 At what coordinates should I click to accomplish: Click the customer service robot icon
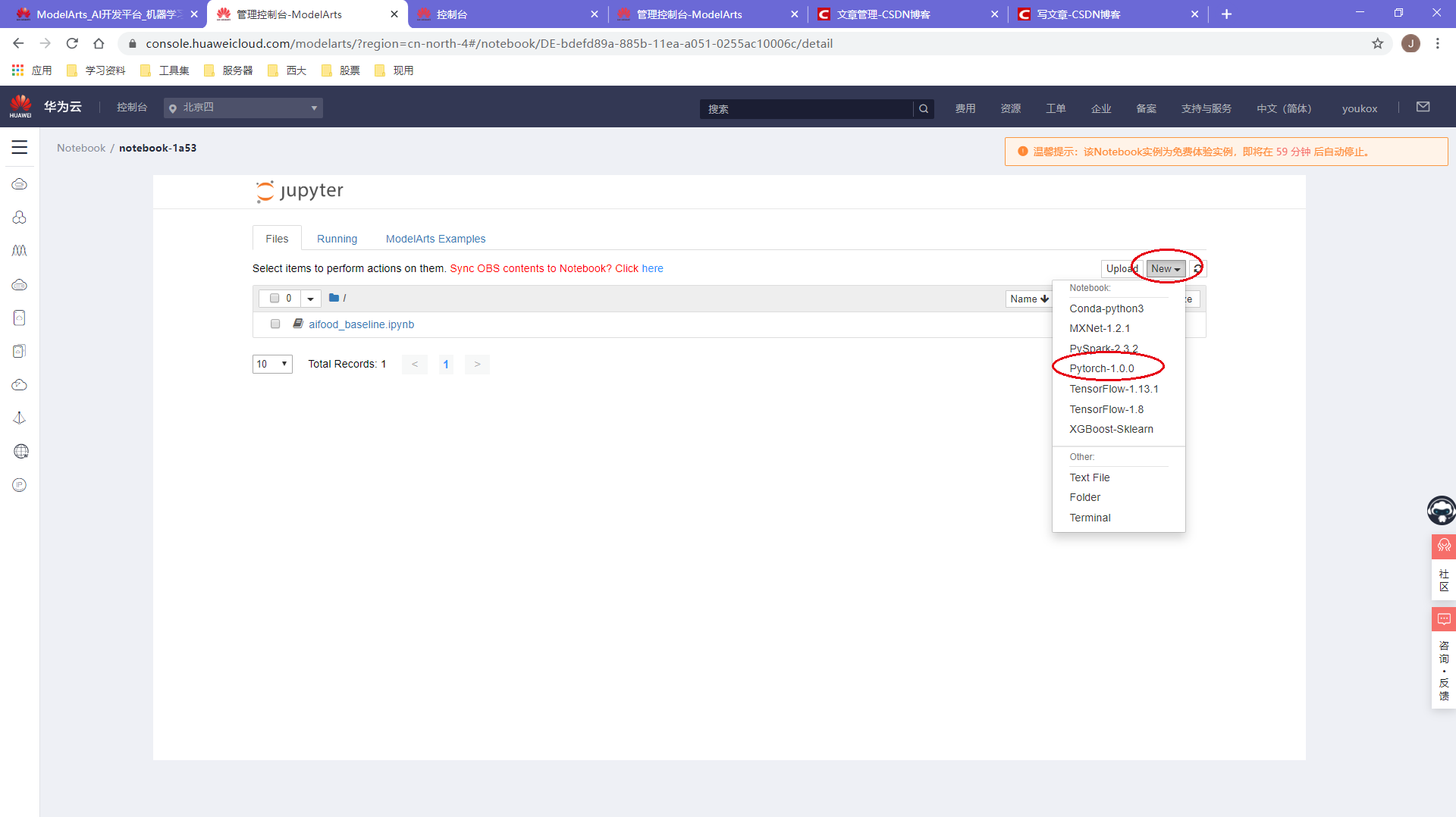(1442, 510)
